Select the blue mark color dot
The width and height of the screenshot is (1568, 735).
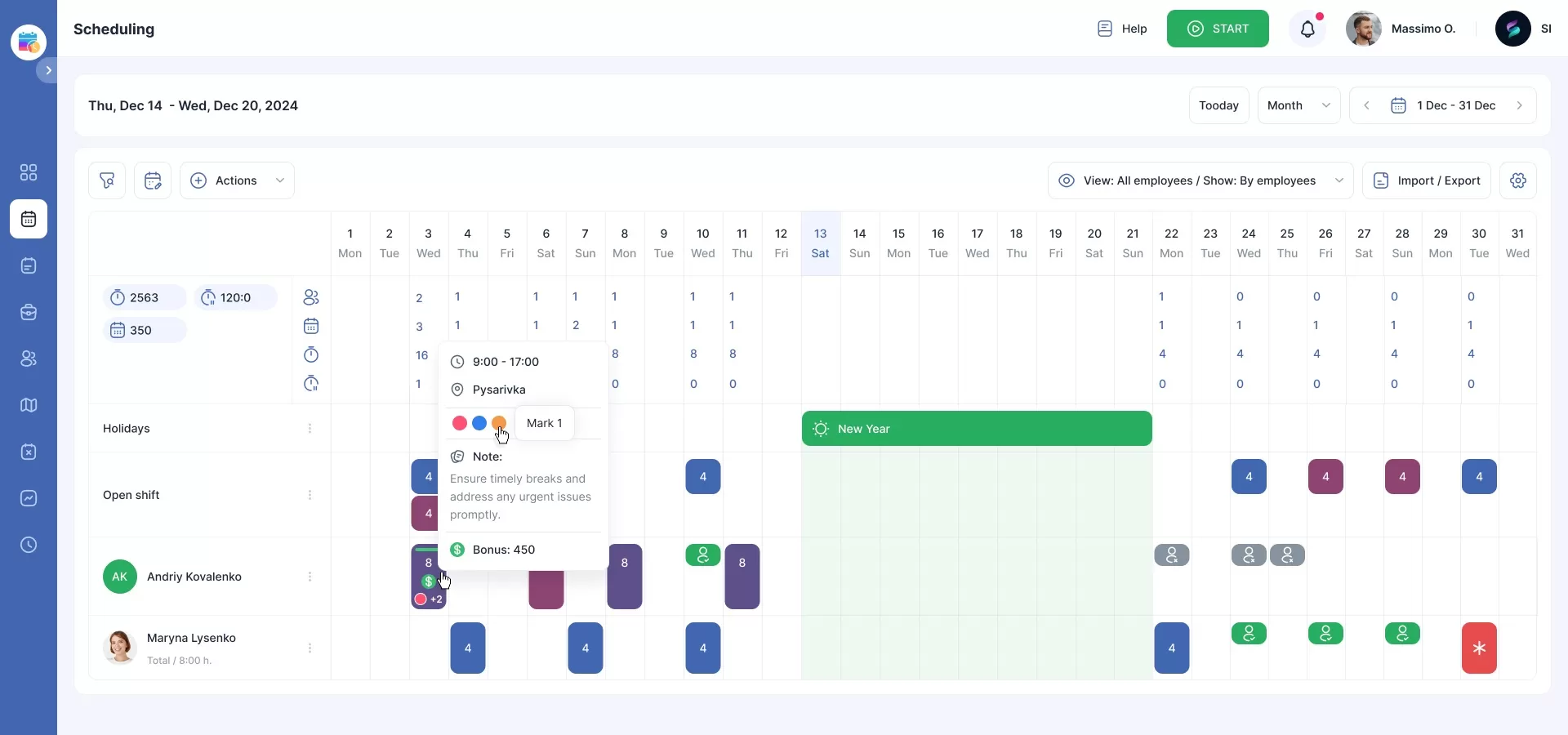(x=479, y=423)
